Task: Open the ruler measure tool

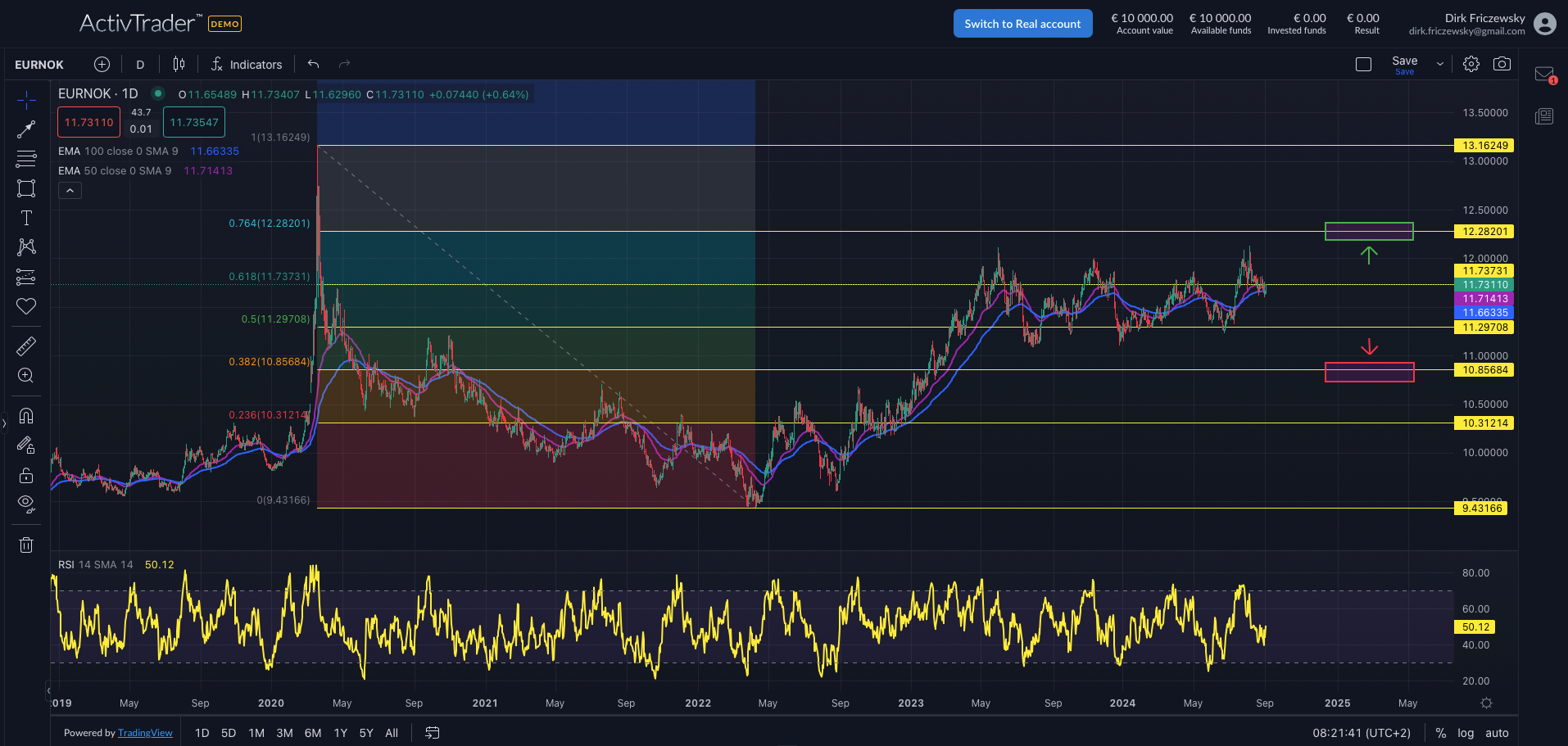Action: [26, 346]
